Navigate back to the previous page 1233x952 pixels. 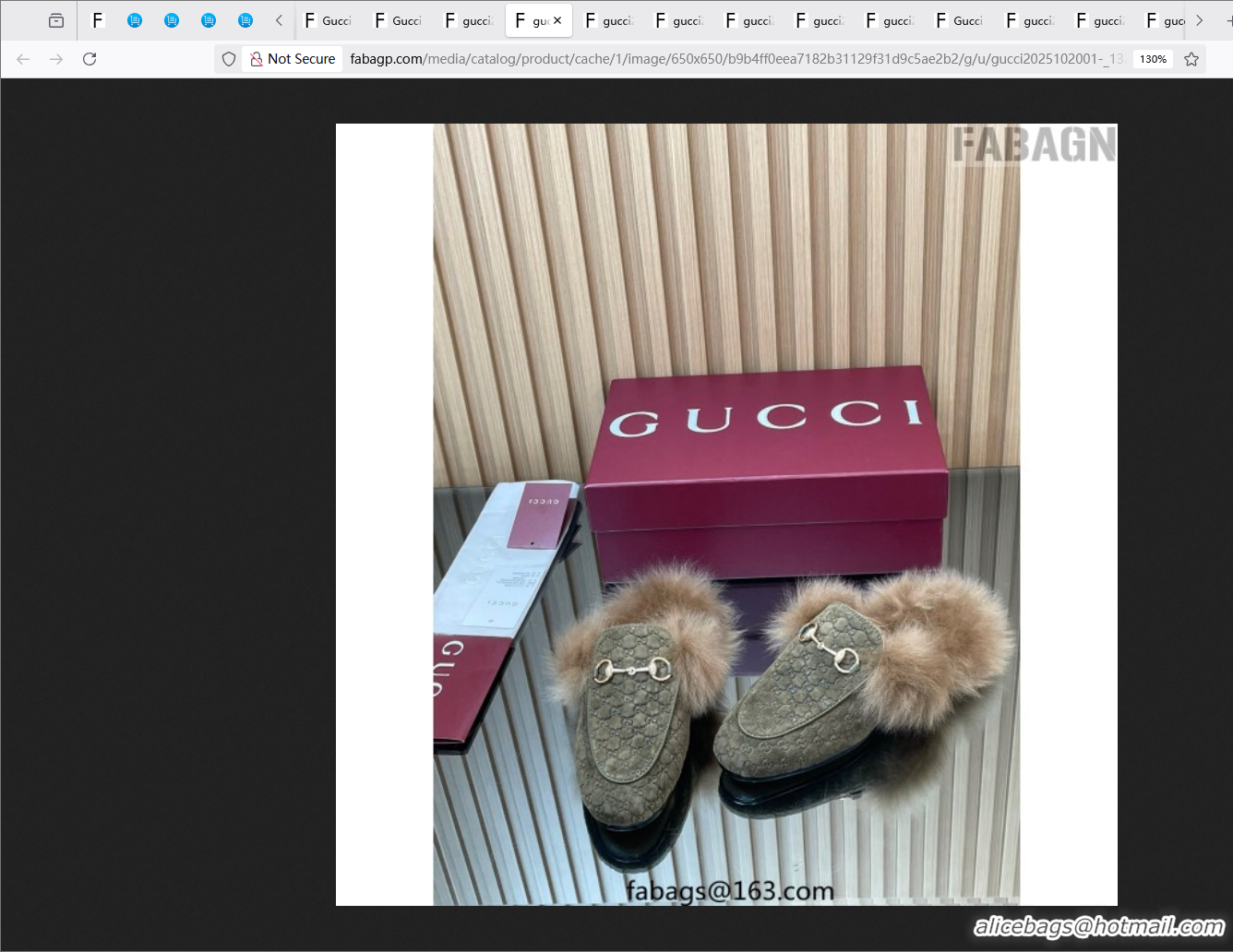pyautogui.click(x=22, y=58)
